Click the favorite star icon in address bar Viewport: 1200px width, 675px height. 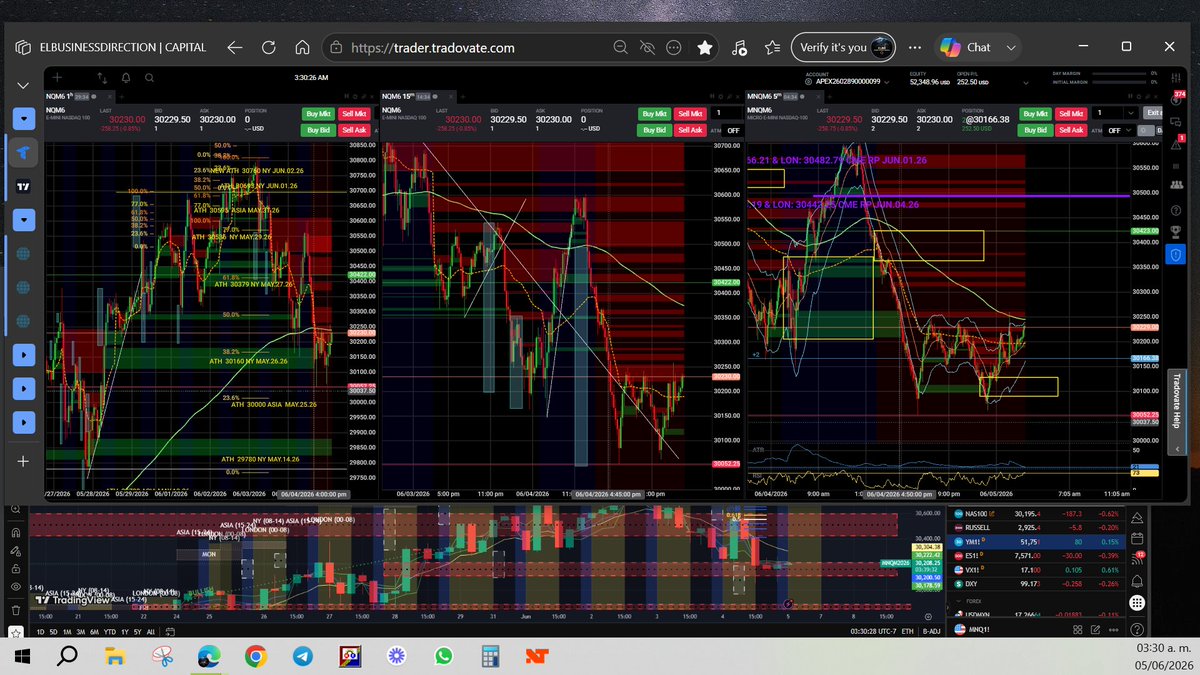[x=705, y=47]
